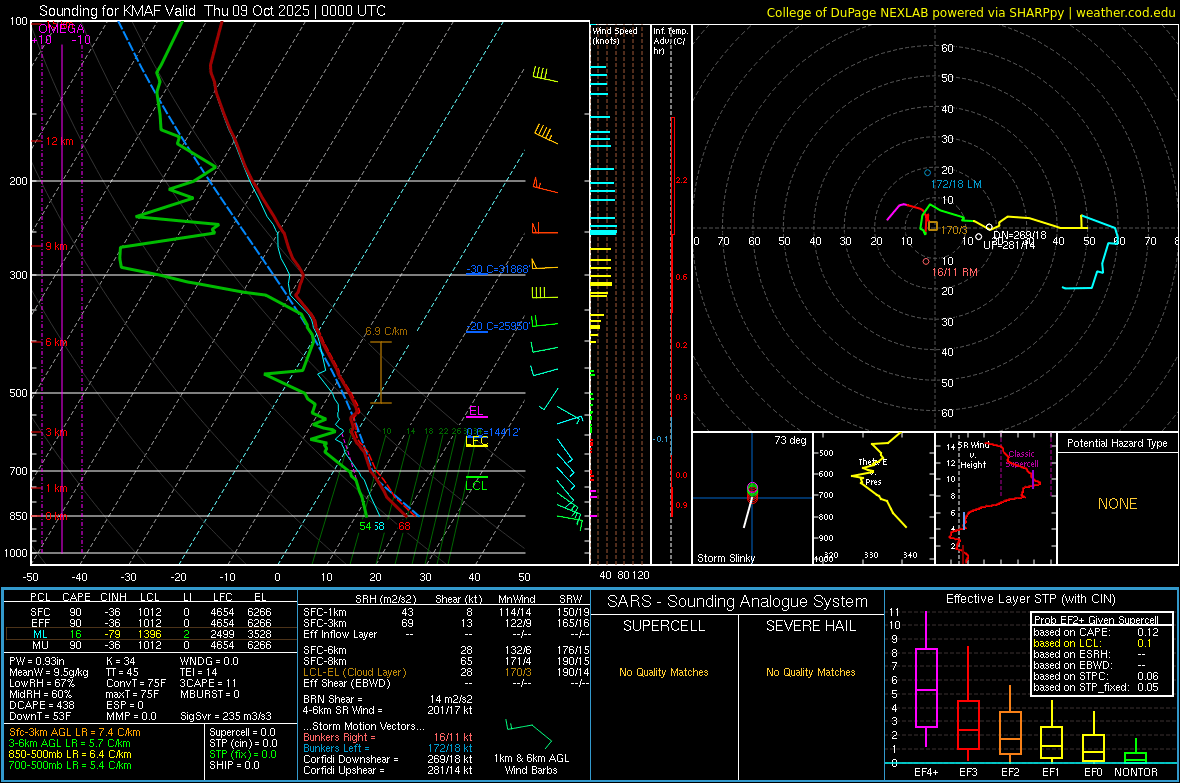Select the NONE hazard type result
Image resolution: width=1180 pixels, height=783 pixels.
(x=1118, y=504)
